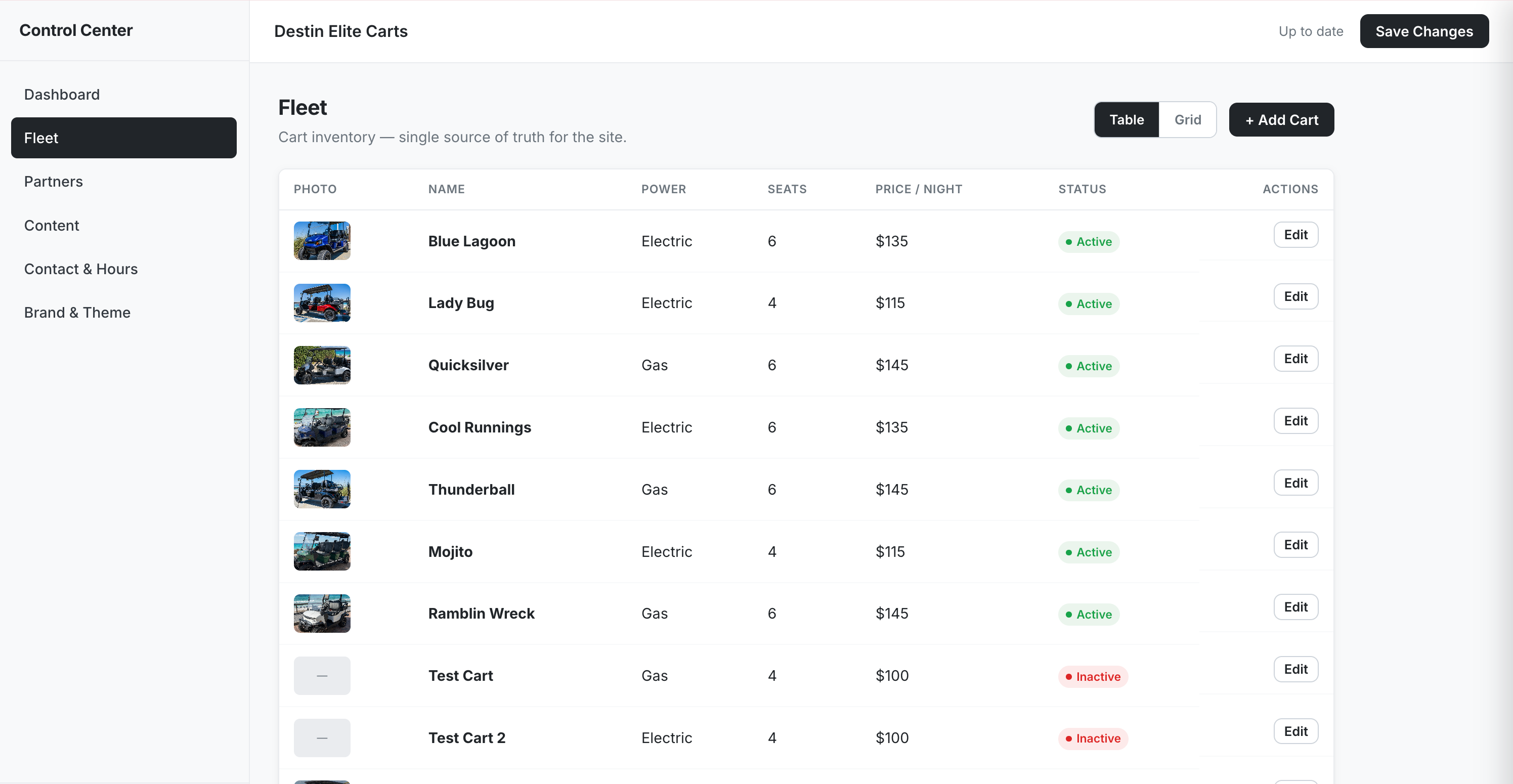Click the Active badge for Mojito
The height and width of the screenshot is (784, 1513).
[x=1089, y=553]
